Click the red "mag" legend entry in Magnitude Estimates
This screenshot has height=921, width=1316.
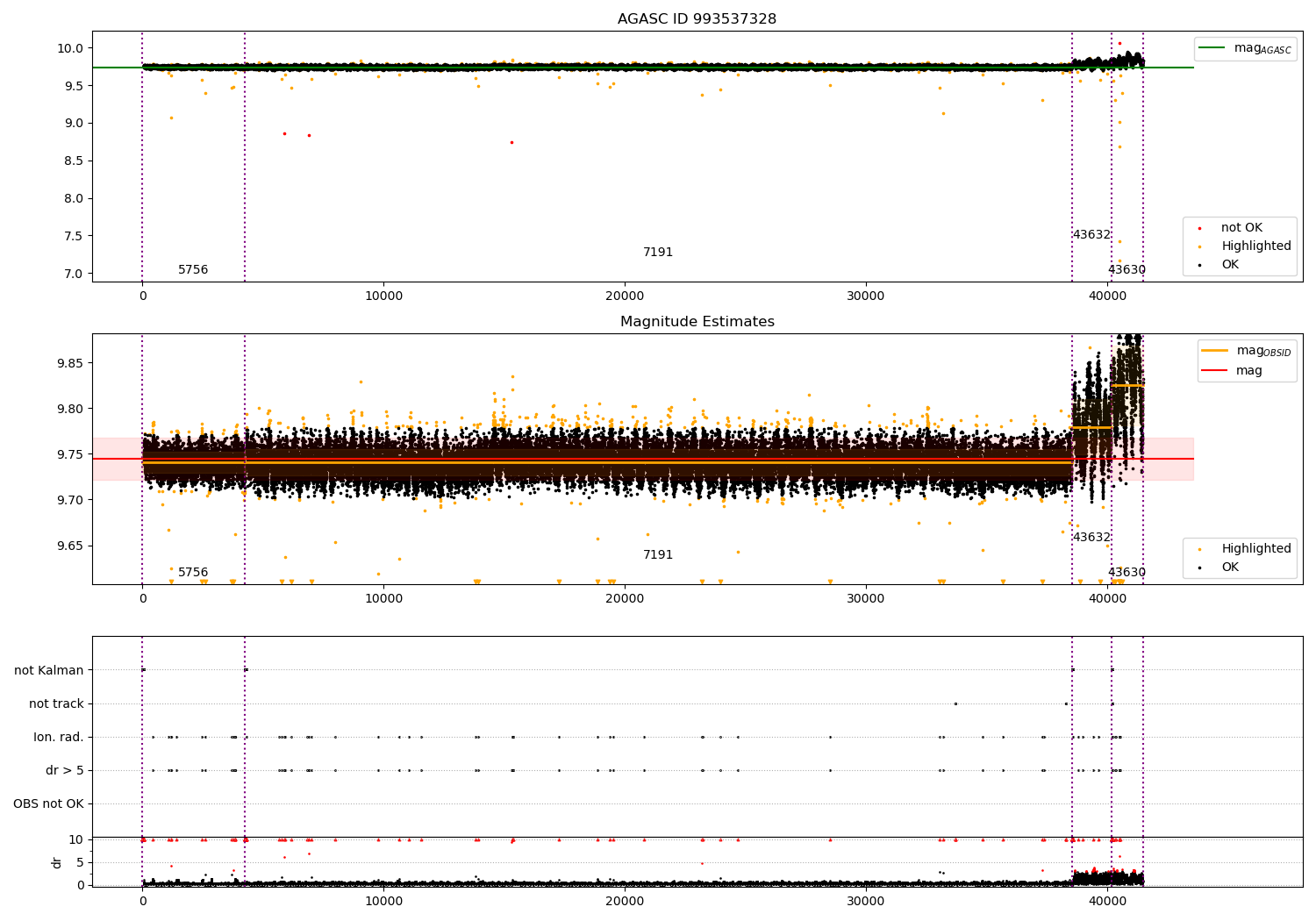1233,370
